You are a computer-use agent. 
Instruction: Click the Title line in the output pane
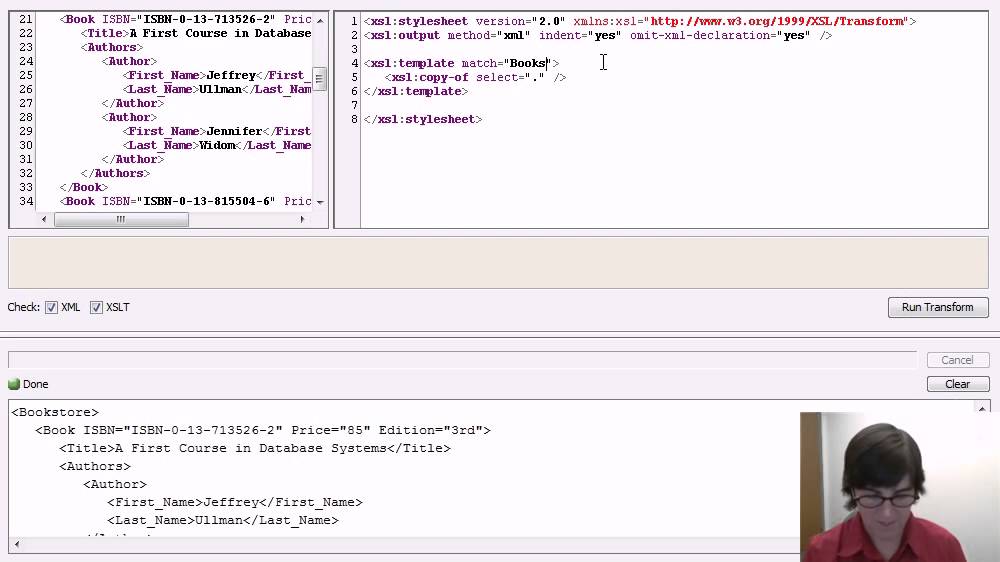(254, 448)
